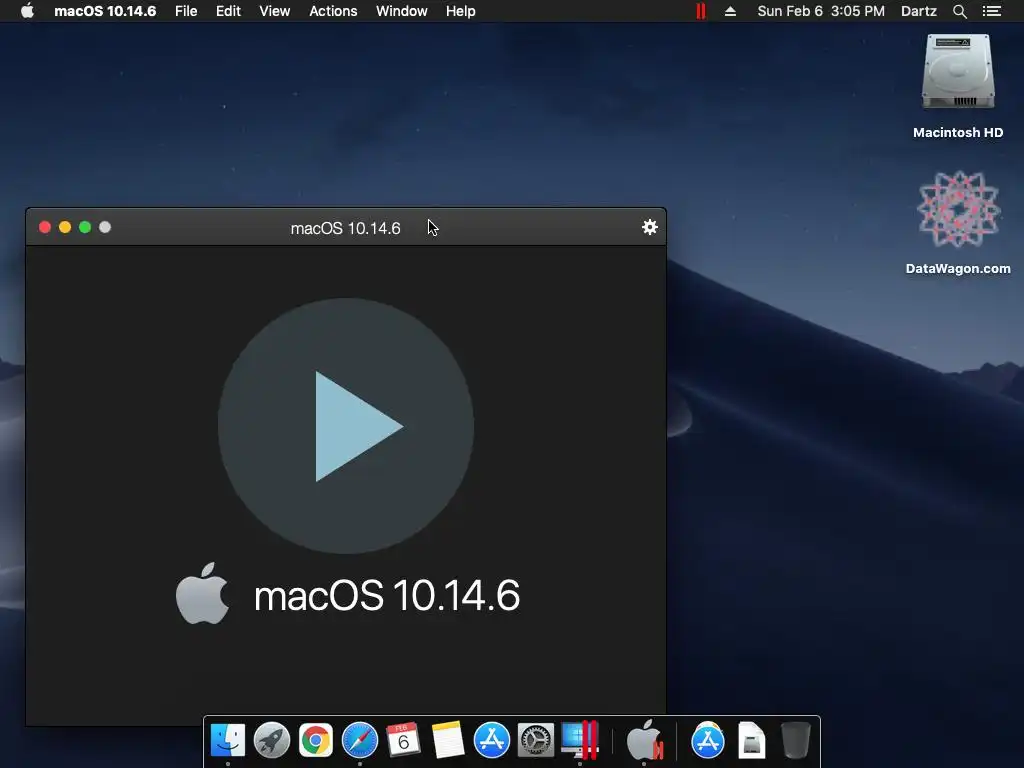Viewport: 1024px width, 768px height.
Task: Open the View menu
Action: 274,11
